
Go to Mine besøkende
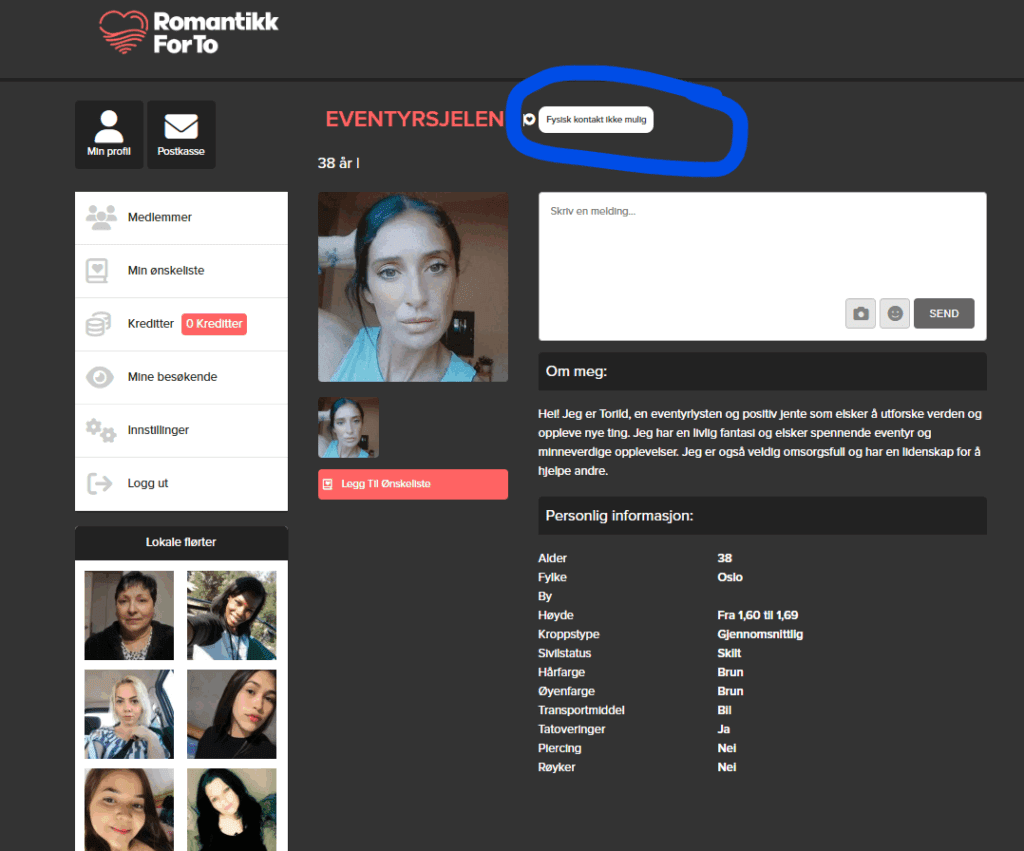(182, 377)
